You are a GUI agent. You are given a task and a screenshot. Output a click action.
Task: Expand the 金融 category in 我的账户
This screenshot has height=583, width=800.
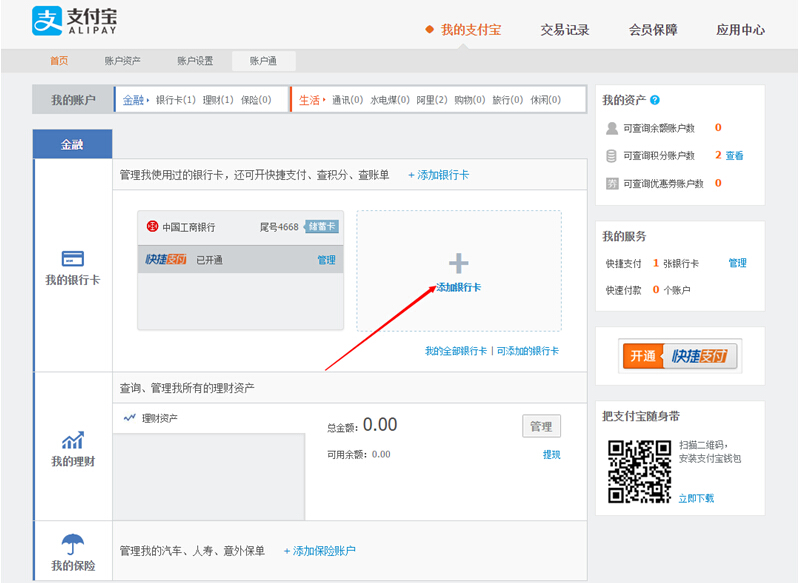[136, 100]
